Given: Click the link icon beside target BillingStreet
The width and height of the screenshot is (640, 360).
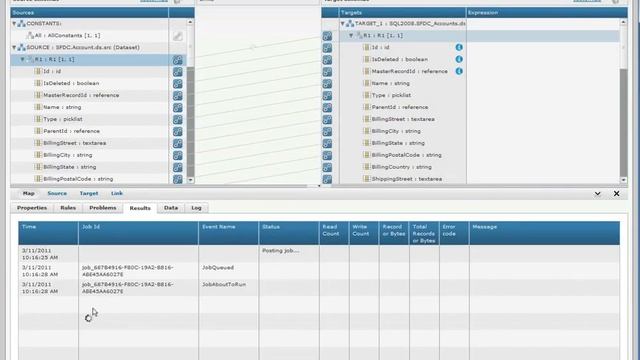Looking at the screenshot, I should (327, 120).
